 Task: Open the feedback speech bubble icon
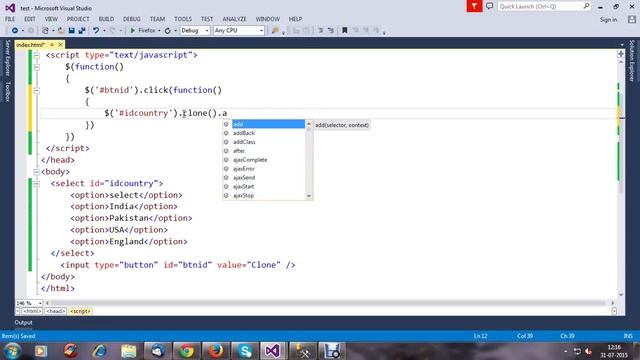[489, 6]
